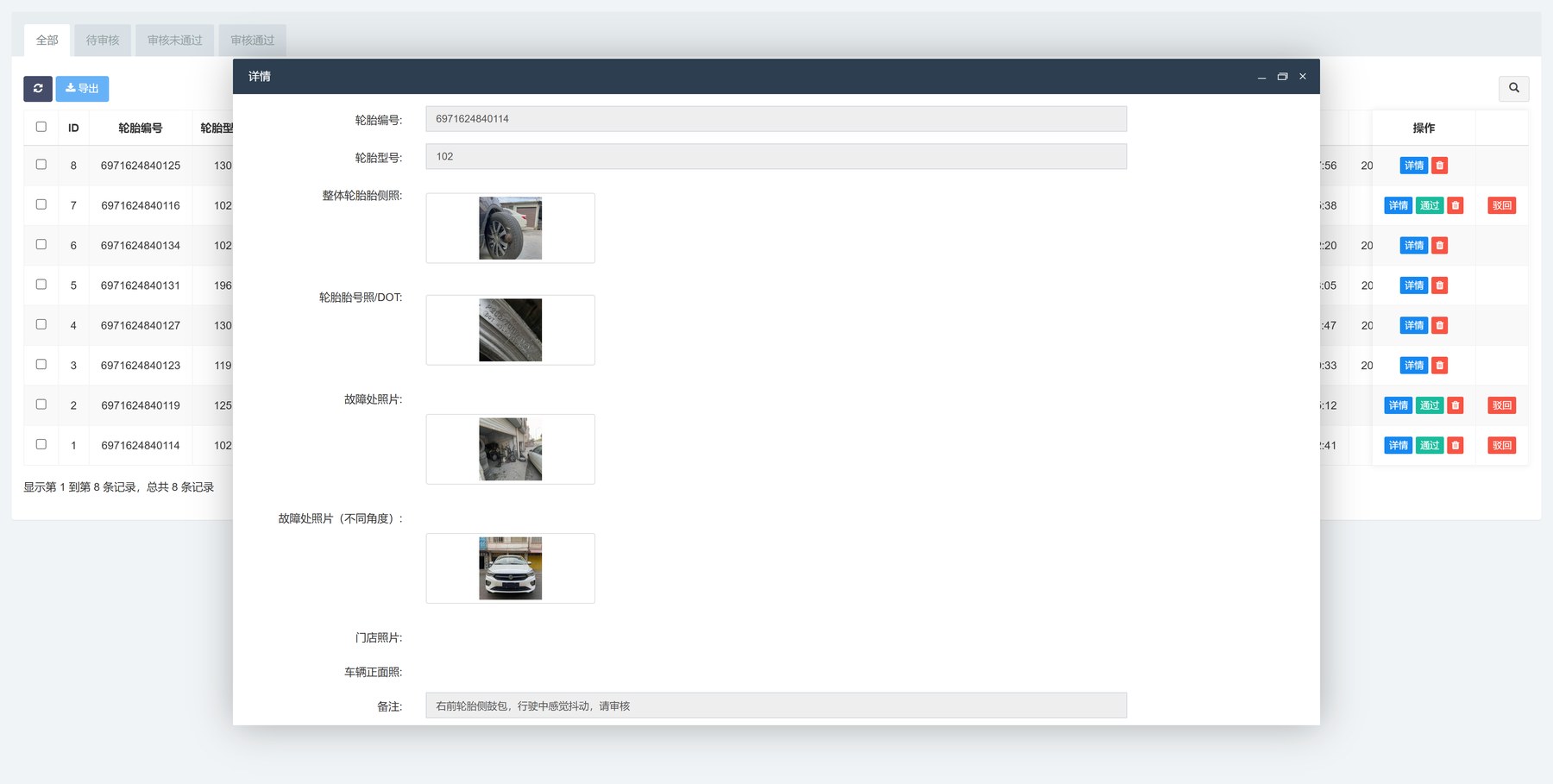Check the box for row 6971624840131
This screenshot has height=784, width=1553.
(41, 284)
